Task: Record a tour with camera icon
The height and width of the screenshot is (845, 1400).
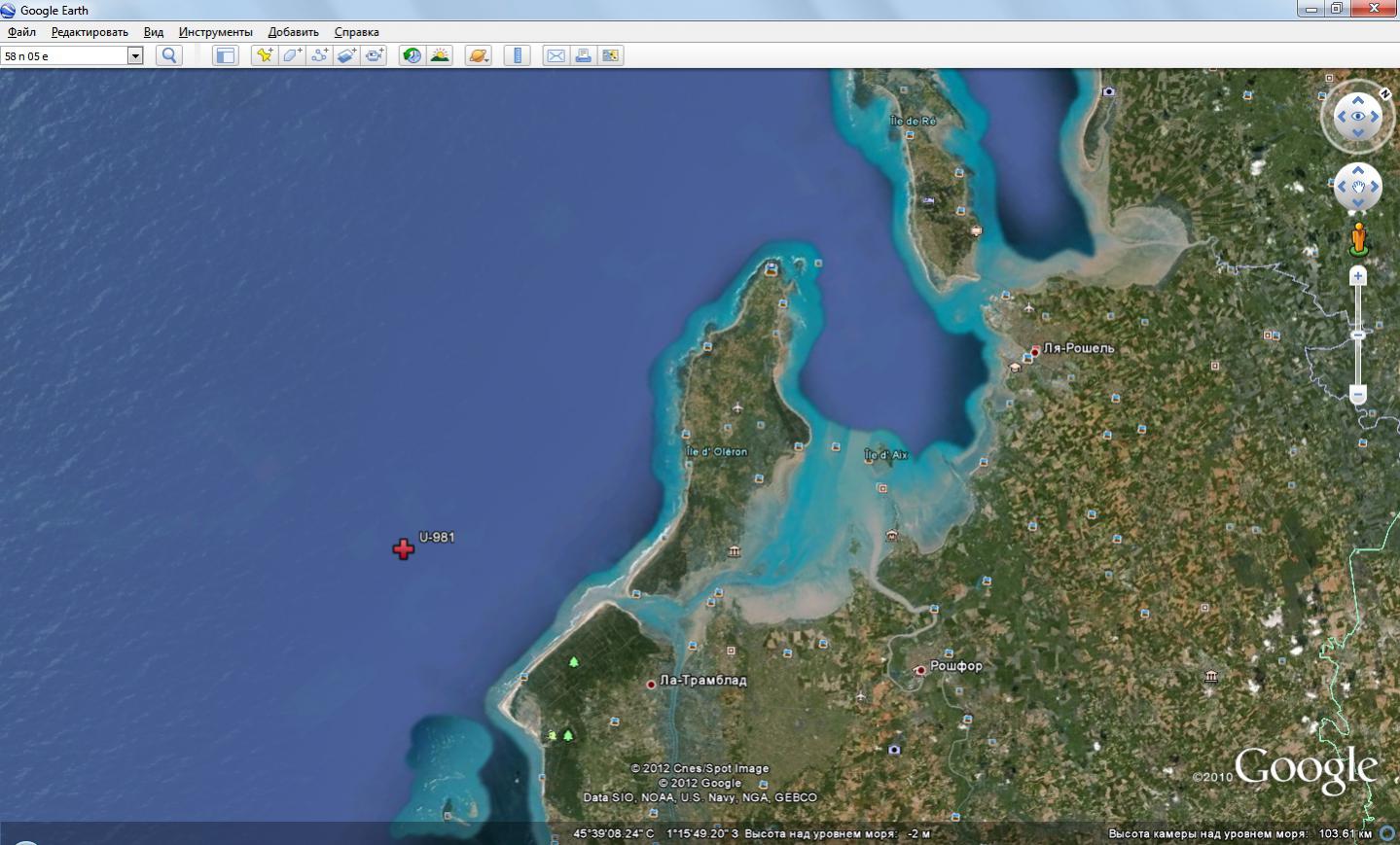Action: [375, 55]
